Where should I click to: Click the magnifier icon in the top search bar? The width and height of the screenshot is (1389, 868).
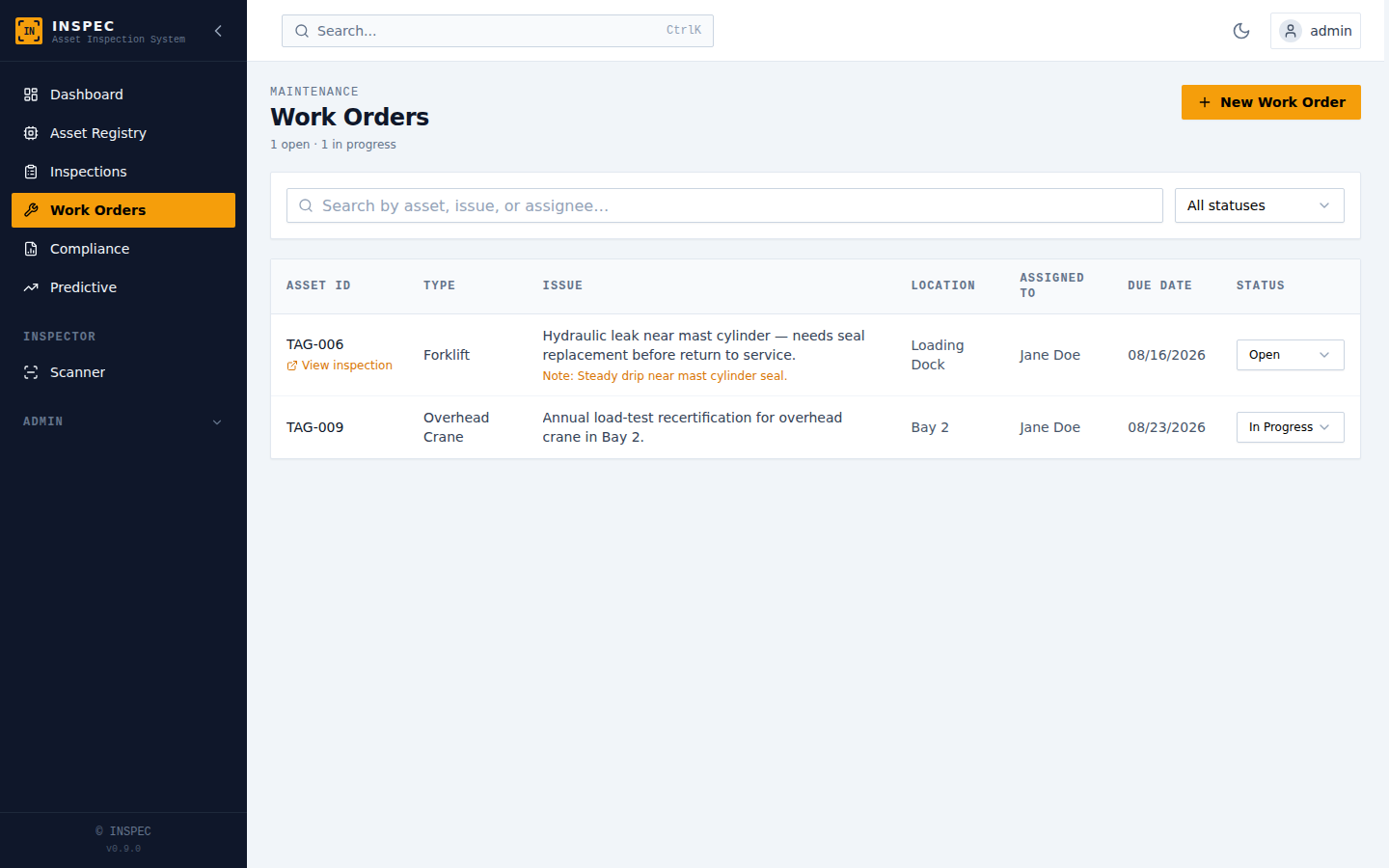302,31
